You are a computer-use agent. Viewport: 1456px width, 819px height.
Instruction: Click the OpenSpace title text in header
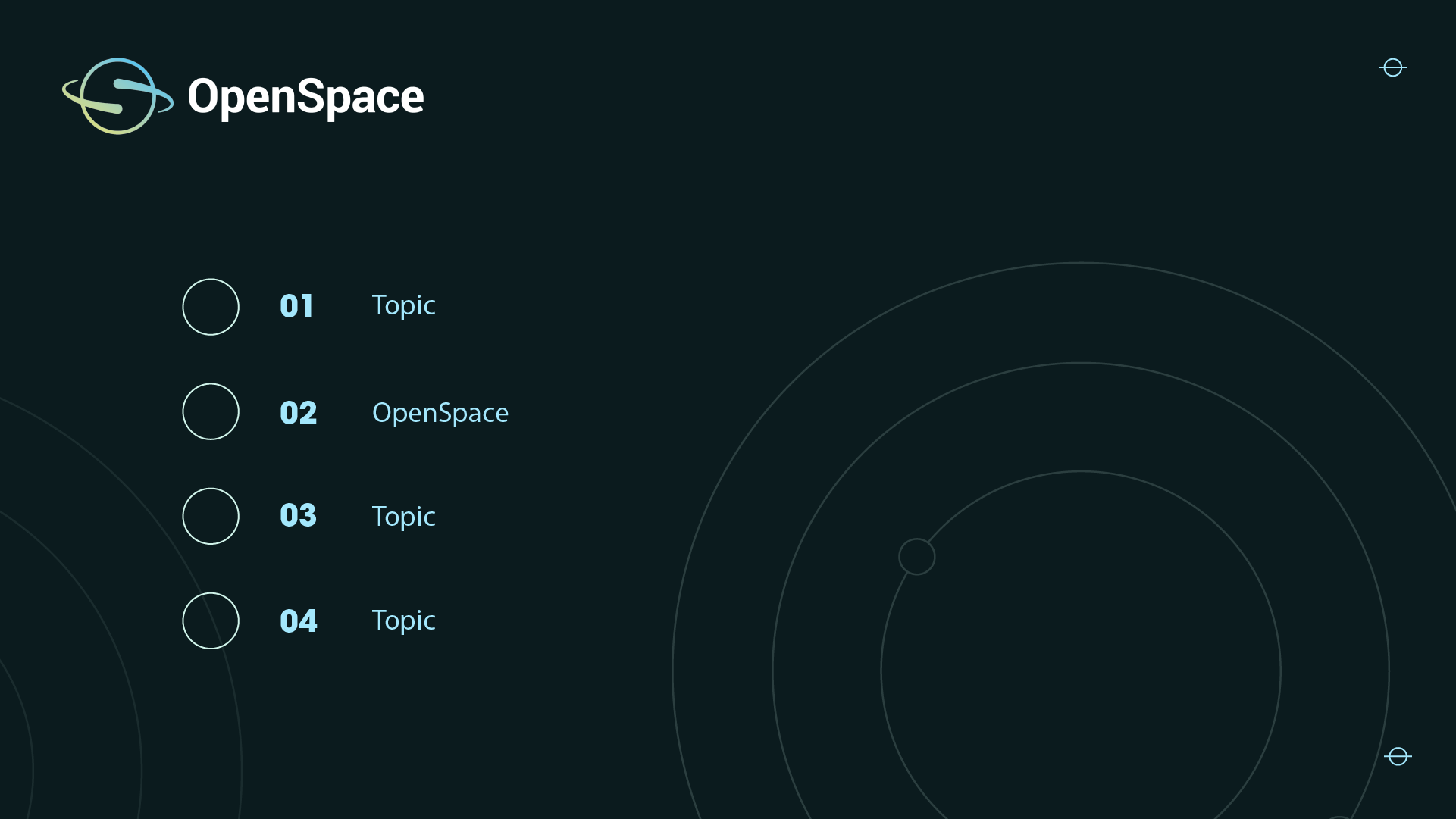tap(305, 97)
